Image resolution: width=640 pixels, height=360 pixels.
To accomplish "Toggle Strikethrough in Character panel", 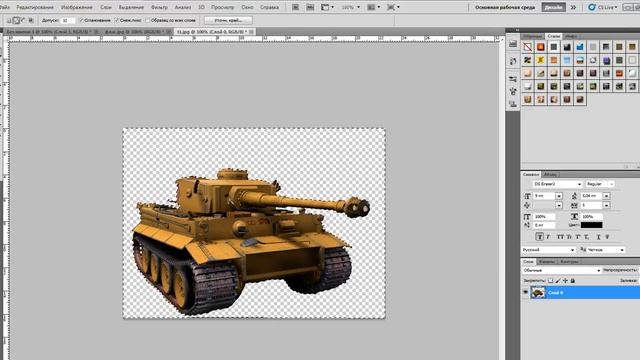I will tap(607, 237).
